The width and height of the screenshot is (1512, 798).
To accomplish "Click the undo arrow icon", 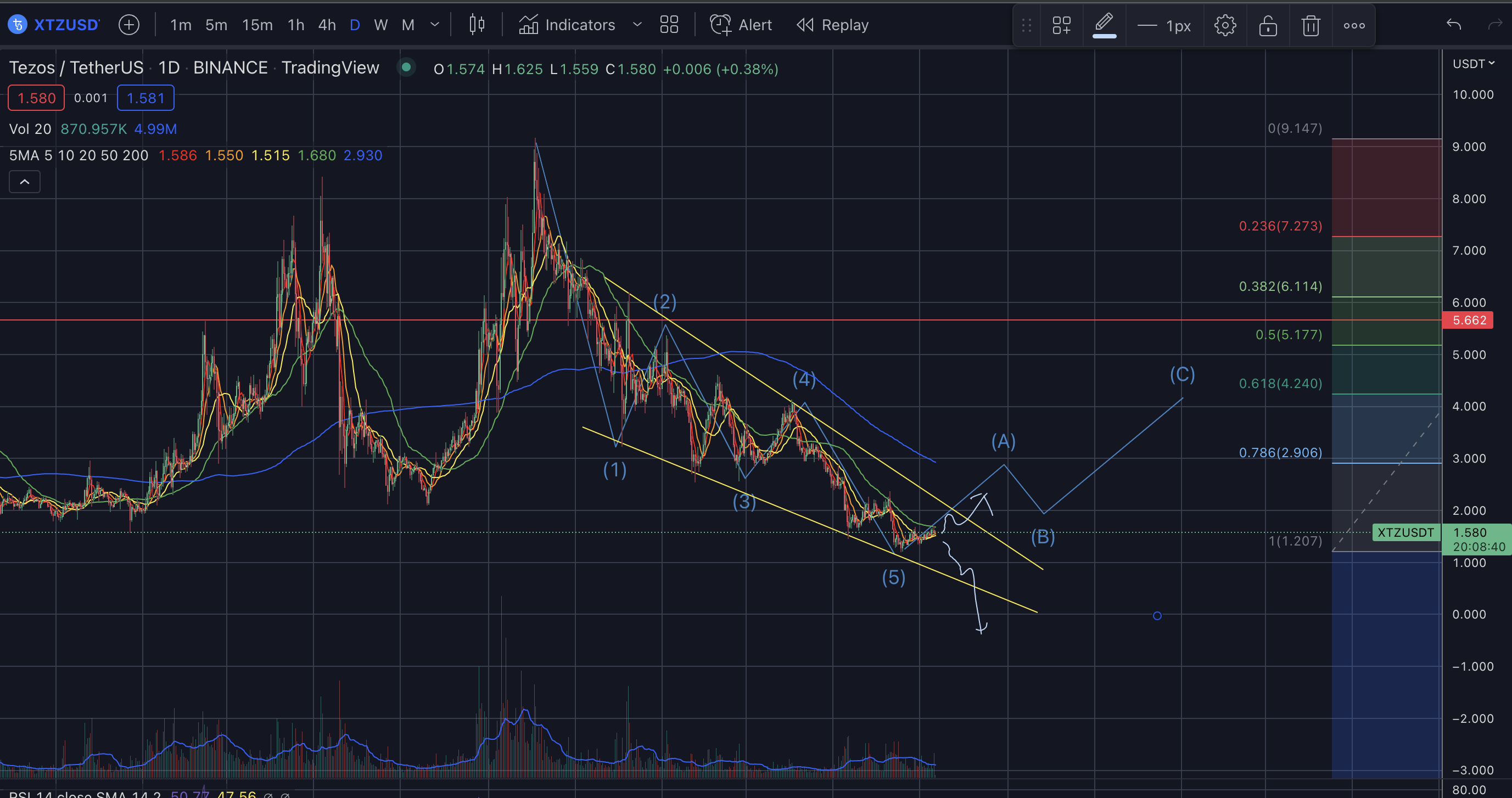I will pos(1453,25).
